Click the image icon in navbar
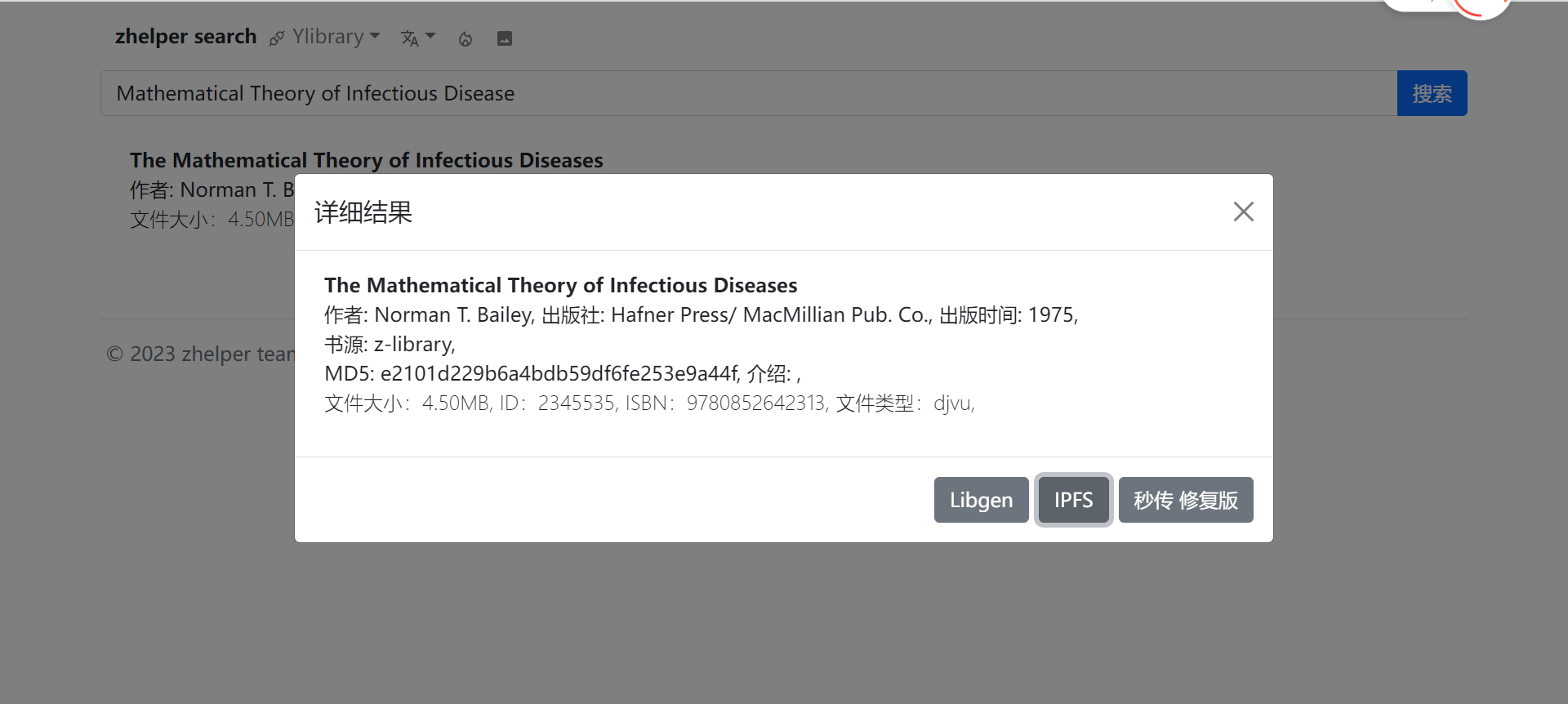Image resolution: width=1568 pixels, height=704 pixels. (x=505, y=38)
